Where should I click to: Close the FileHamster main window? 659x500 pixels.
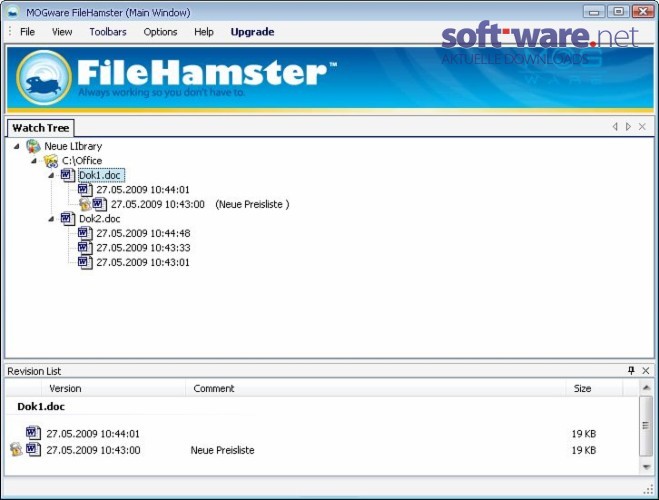pos(643,11)
